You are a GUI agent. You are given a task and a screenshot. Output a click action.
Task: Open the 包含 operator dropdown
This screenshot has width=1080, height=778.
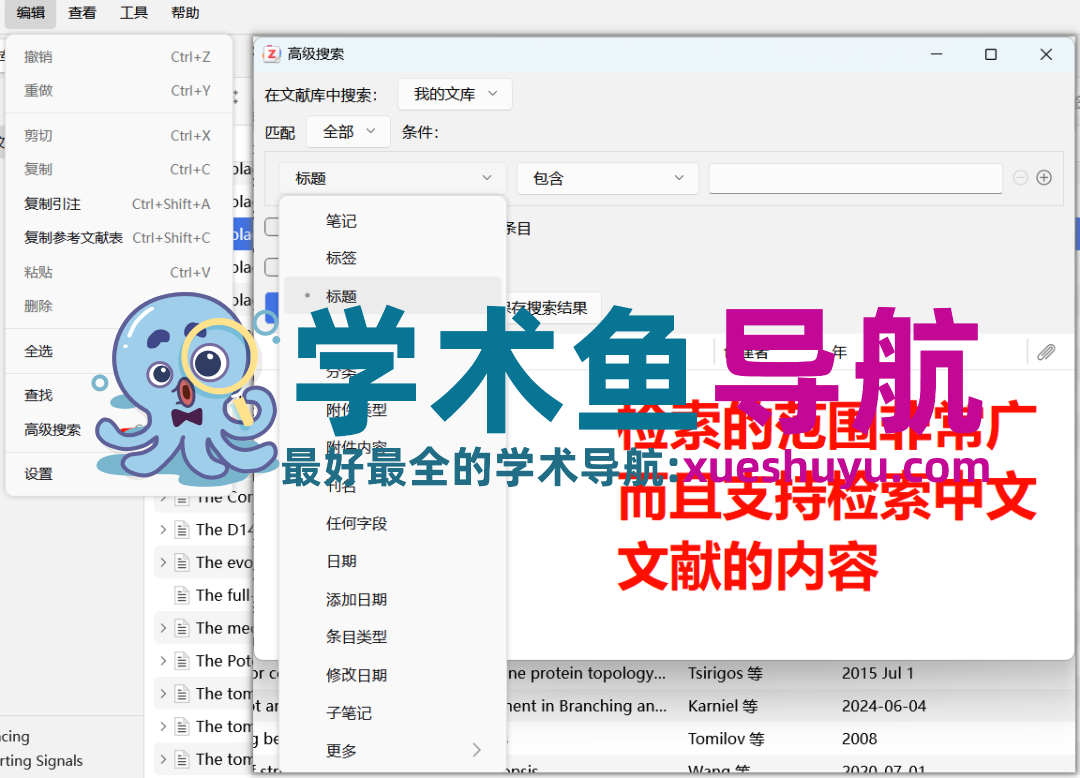(608, 178)
